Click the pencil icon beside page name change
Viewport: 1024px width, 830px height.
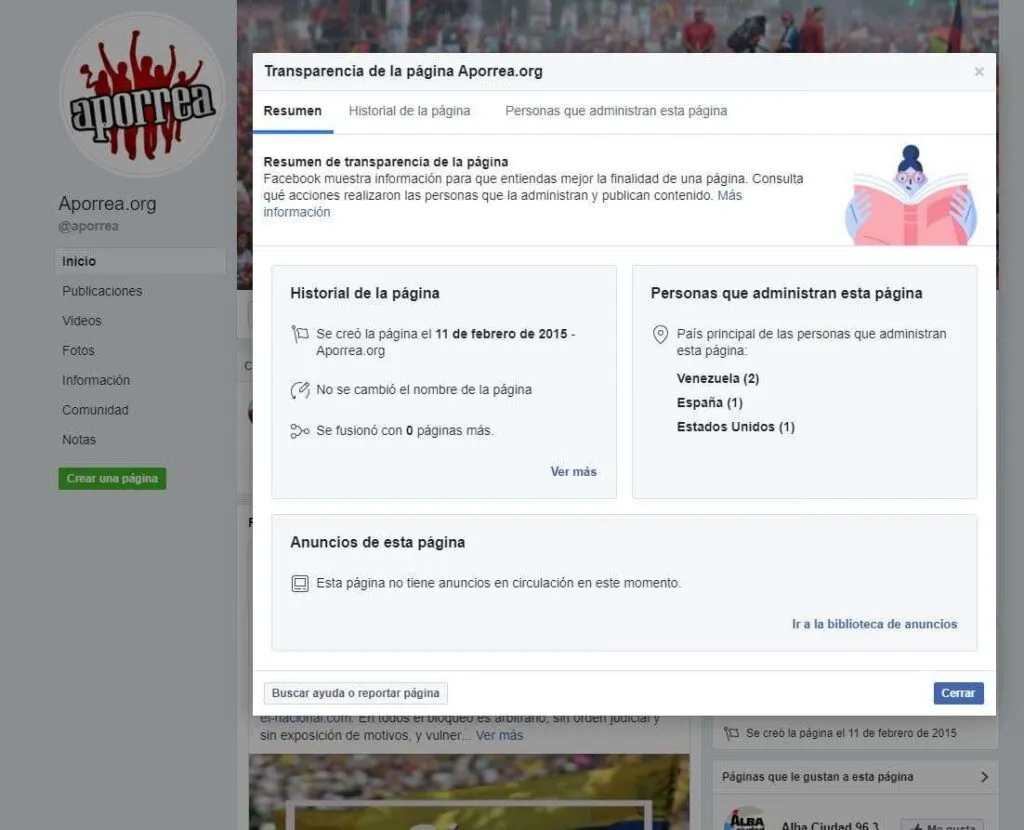300,390
